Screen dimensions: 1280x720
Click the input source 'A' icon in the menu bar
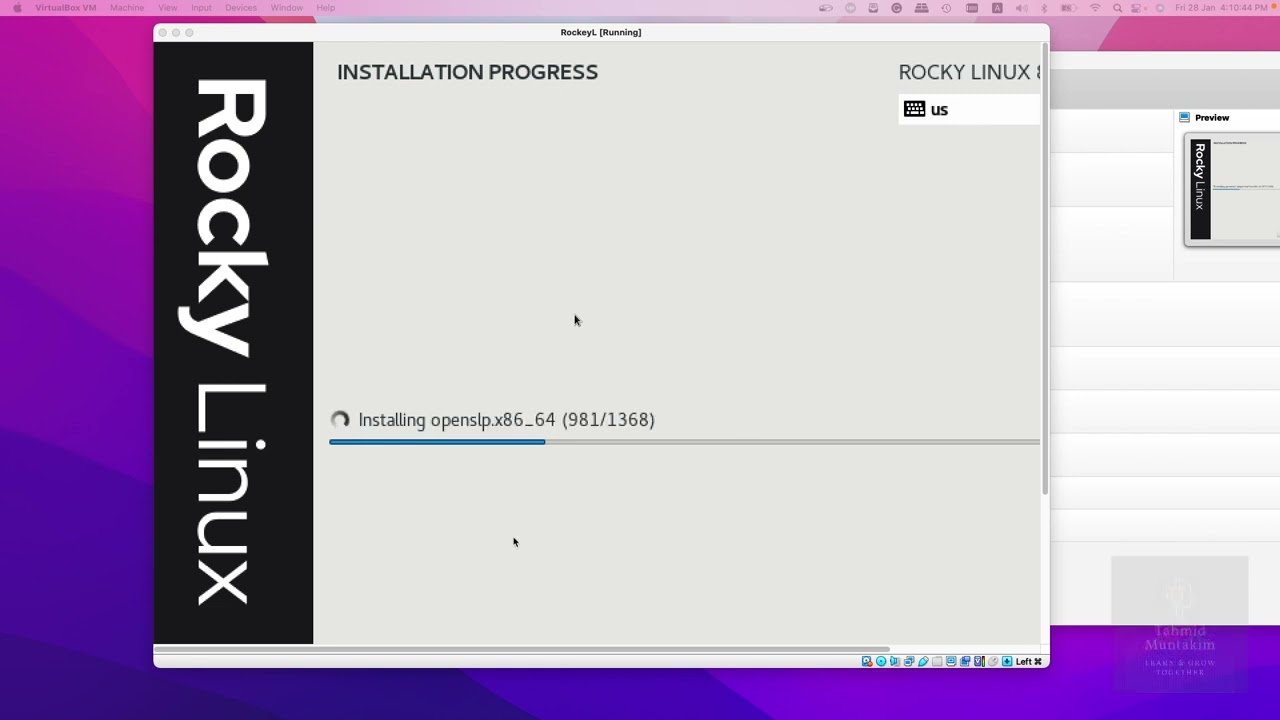(x=997, y=8)
